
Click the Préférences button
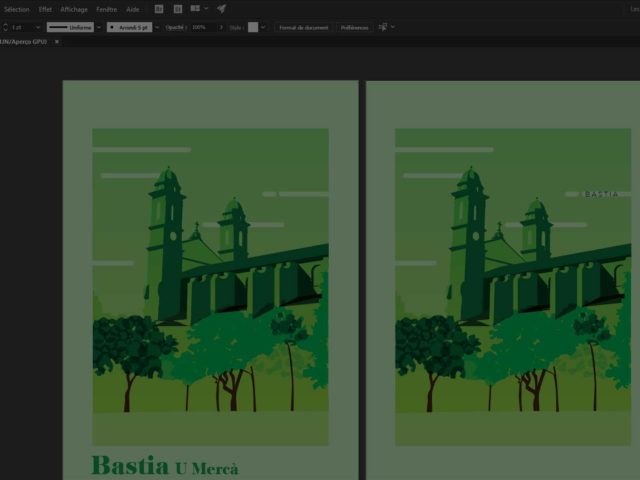353,27
